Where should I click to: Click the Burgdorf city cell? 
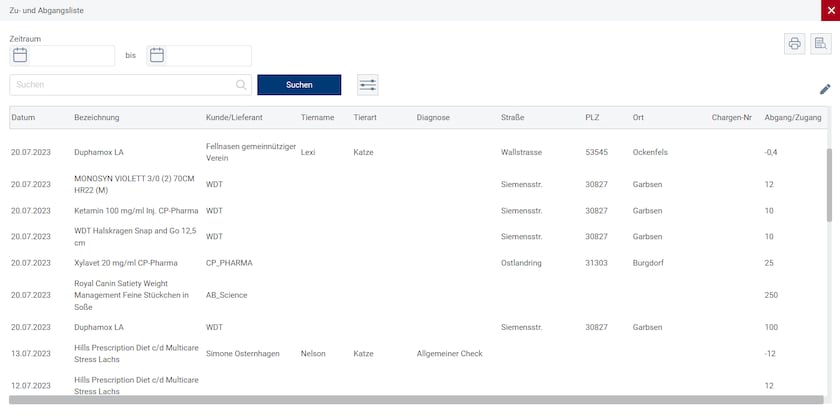pos(647,263)
